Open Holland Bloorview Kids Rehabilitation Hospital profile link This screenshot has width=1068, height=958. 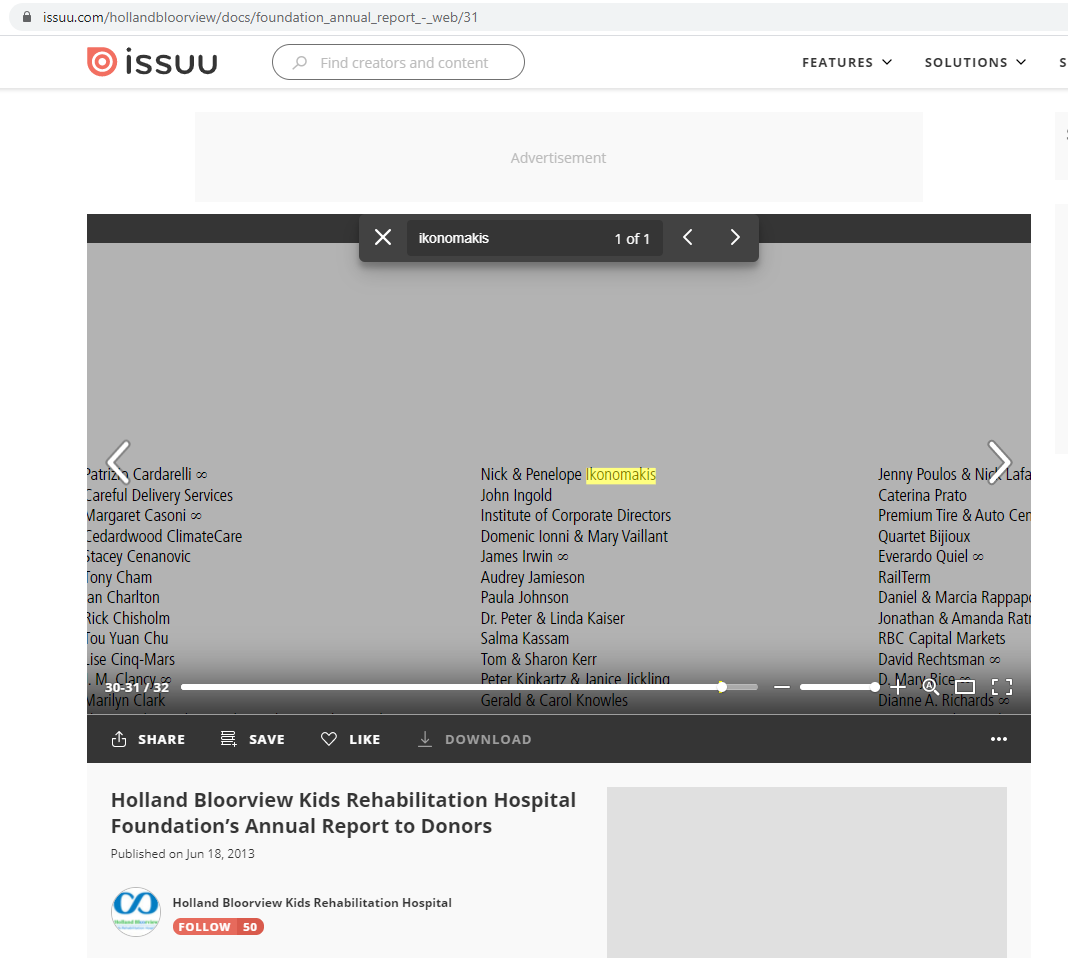point(312,903)
